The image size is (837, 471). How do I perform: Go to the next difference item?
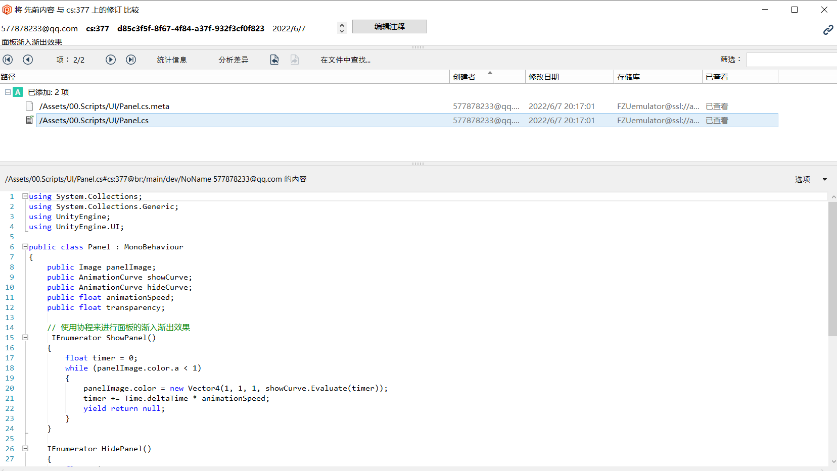click(110, 60)
